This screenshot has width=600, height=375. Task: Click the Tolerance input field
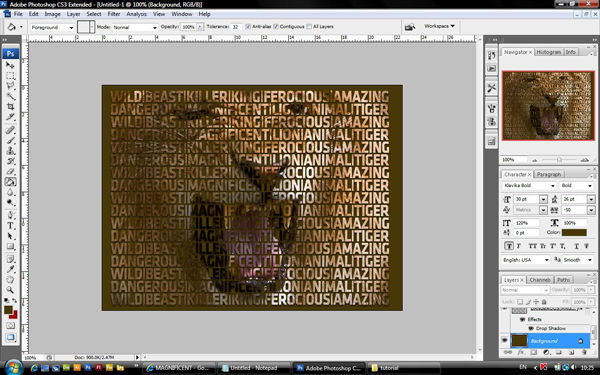(x=236, y=27)
